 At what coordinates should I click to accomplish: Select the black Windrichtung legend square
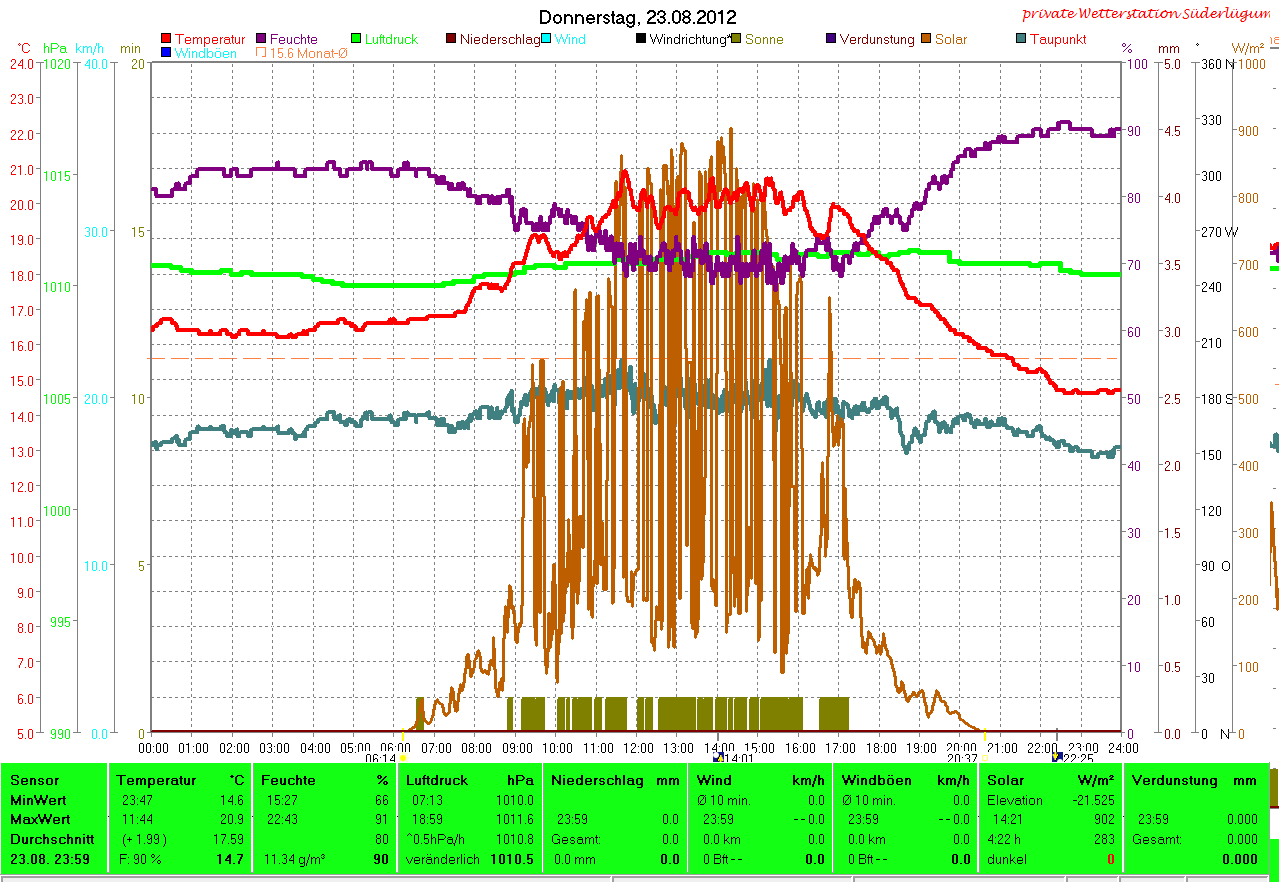pyautogui.click(x=641, y=39)
